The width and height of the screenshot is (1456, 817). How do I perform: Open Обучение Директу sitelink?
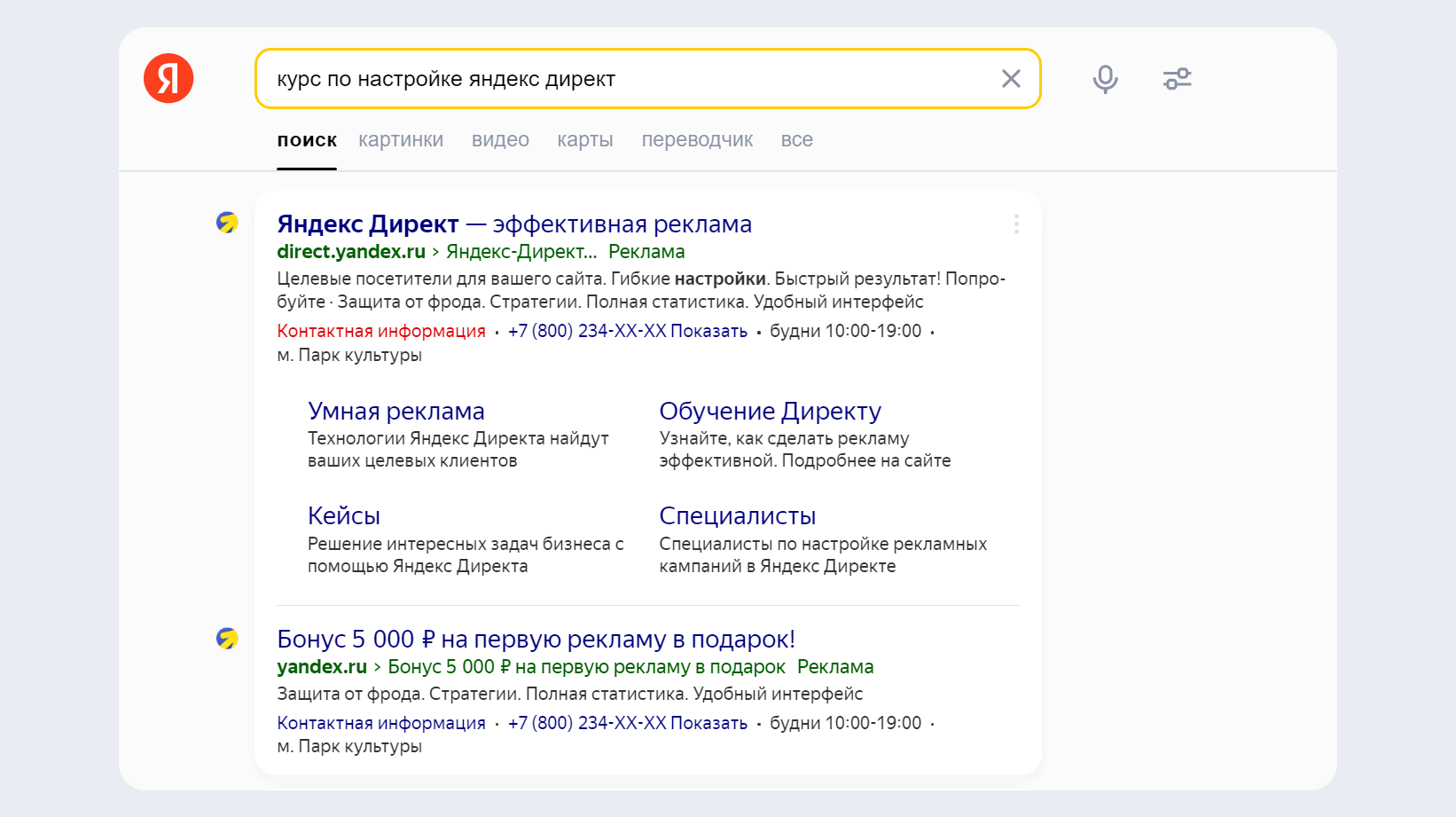click(770, 412)
